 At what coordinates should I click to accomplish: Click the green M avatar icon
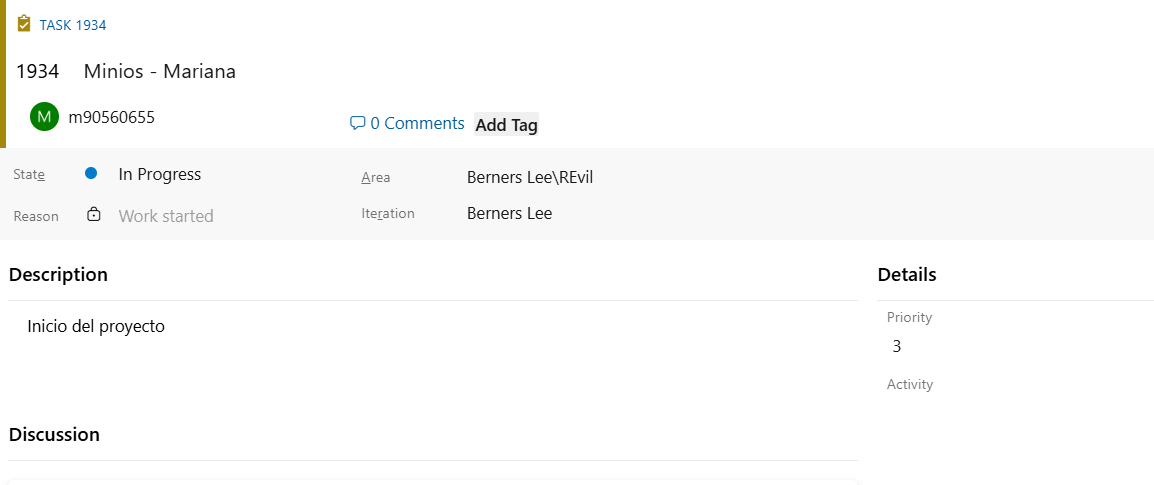pos(44,117)
